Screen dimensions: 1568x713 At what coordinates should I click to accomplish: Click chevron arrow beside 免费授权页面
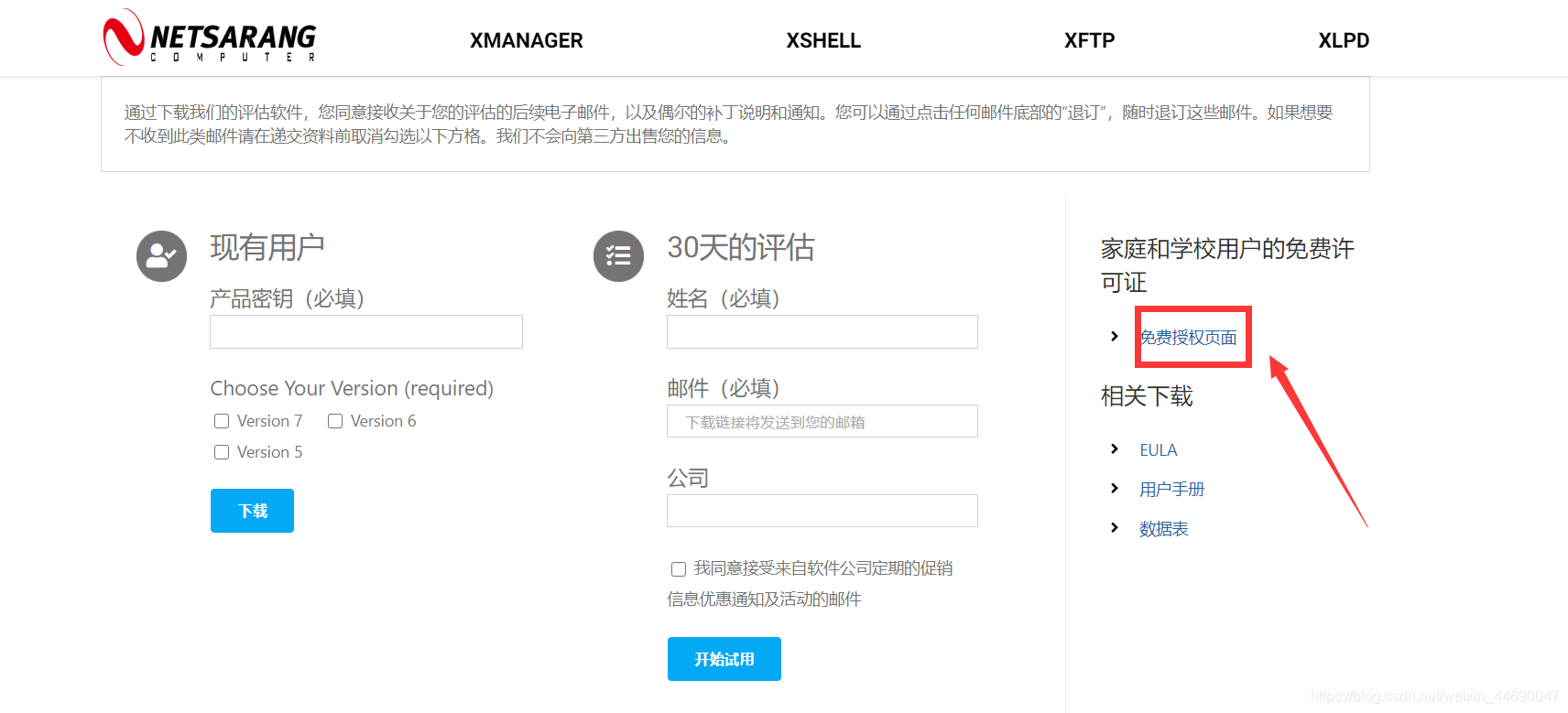pyautogui.click(x=1114, y=336)
